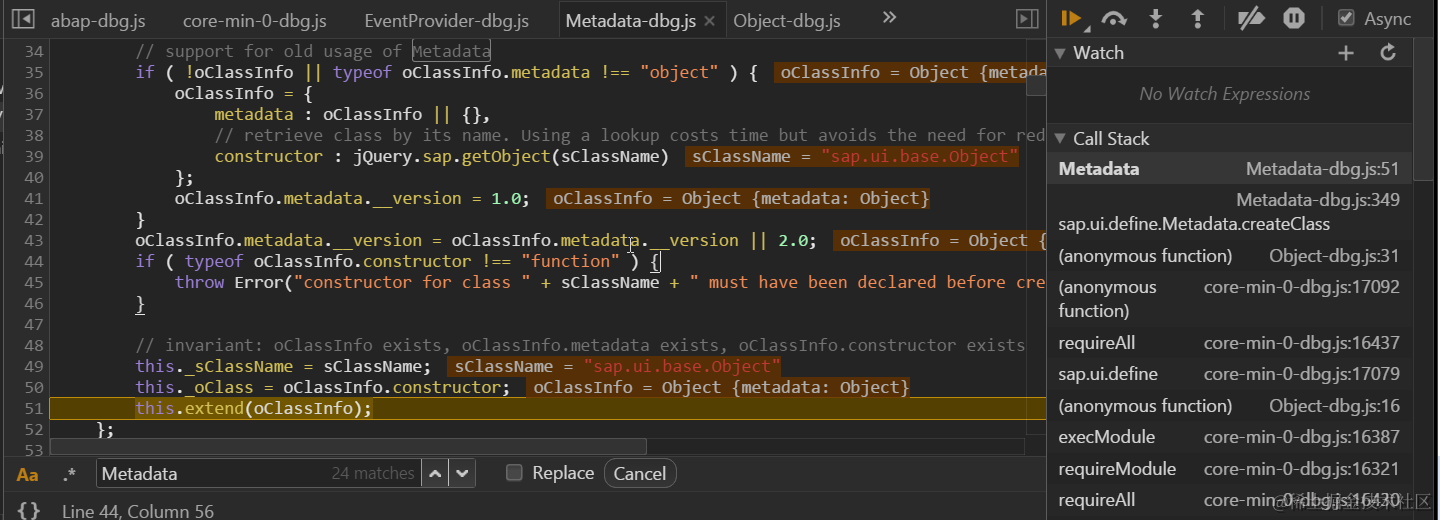Toggle case sensitive search (Aa)
Screen dimensions: 1440x520
(28, 474)
